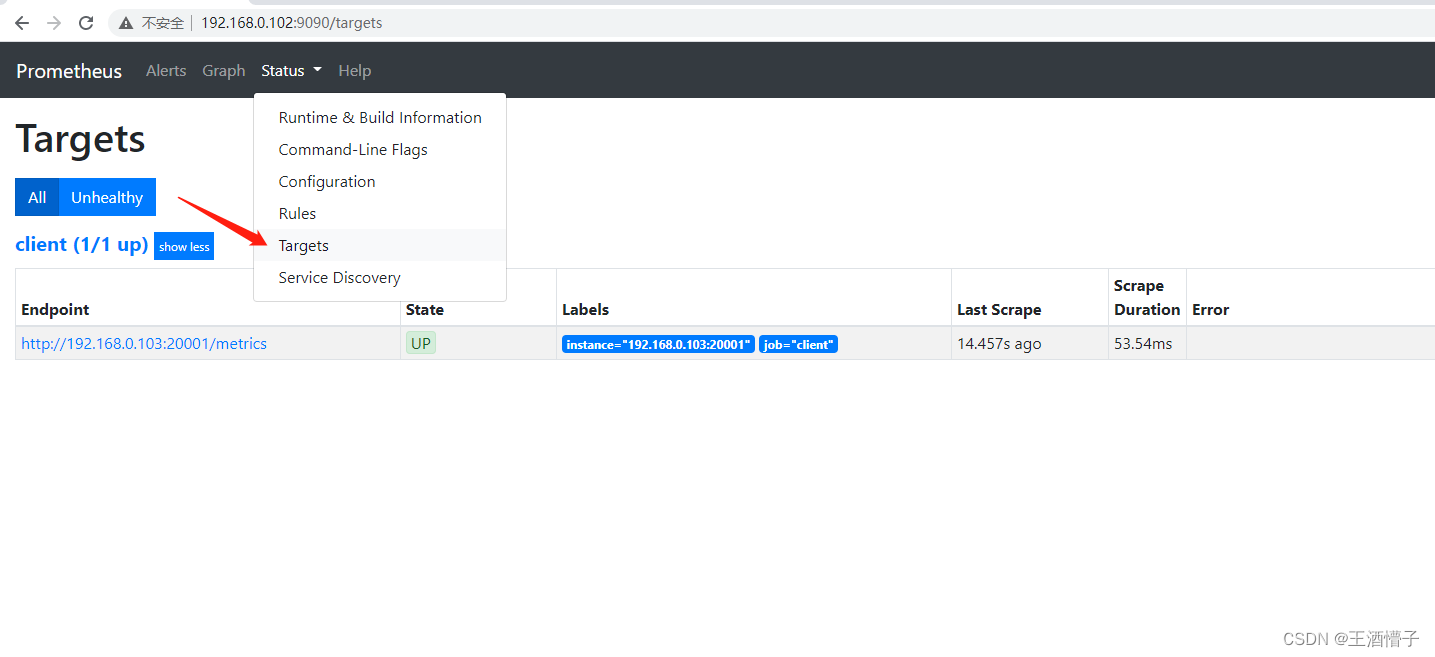Open the Graph page

223,71
